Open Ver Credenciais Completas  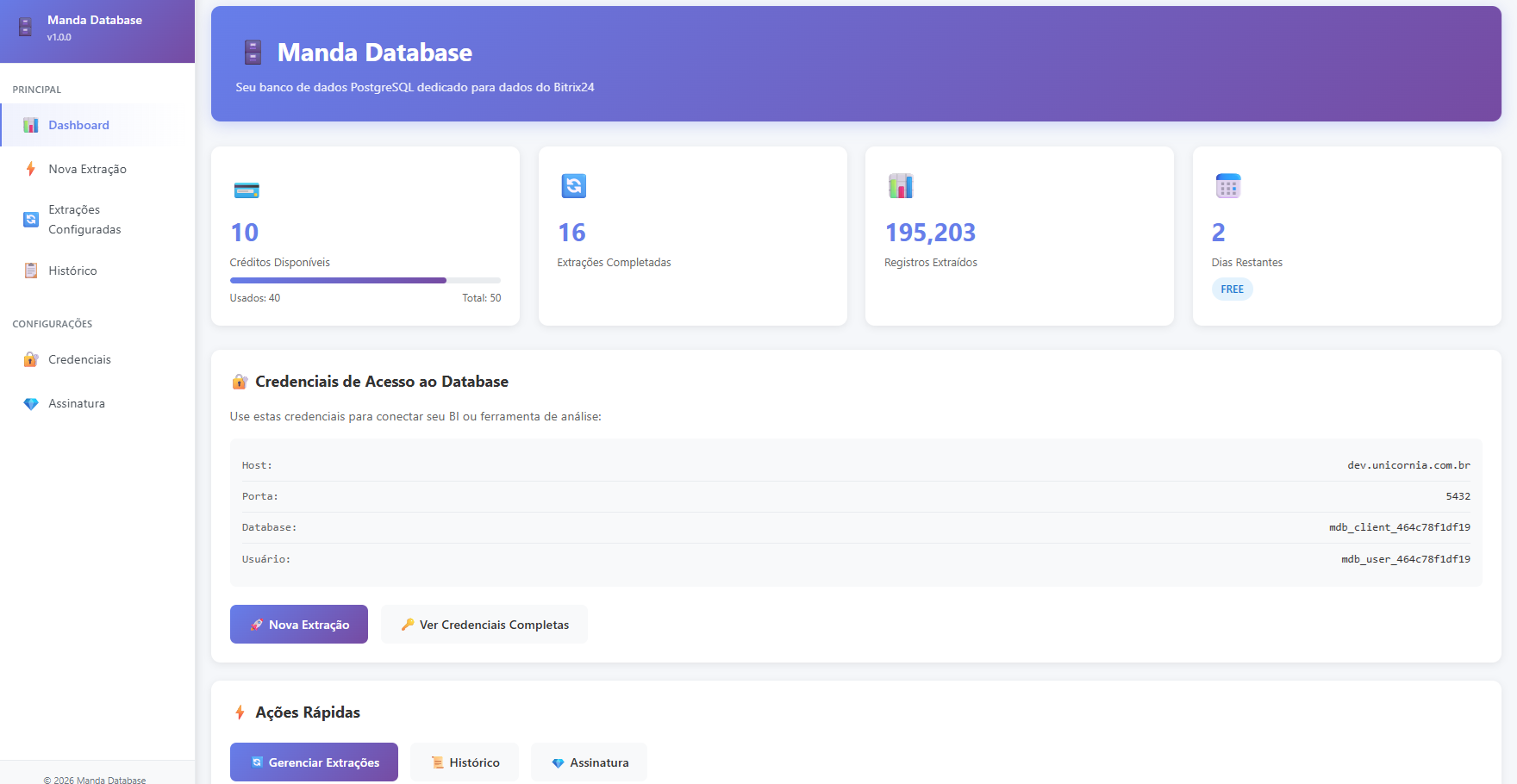point(484,625)
